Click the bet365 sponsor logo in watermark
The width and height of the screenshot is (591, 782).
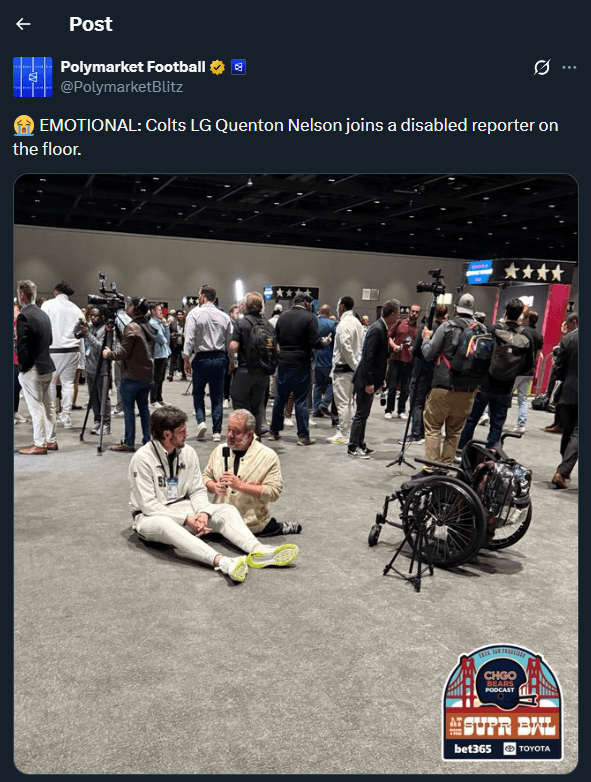click(472, 749)
